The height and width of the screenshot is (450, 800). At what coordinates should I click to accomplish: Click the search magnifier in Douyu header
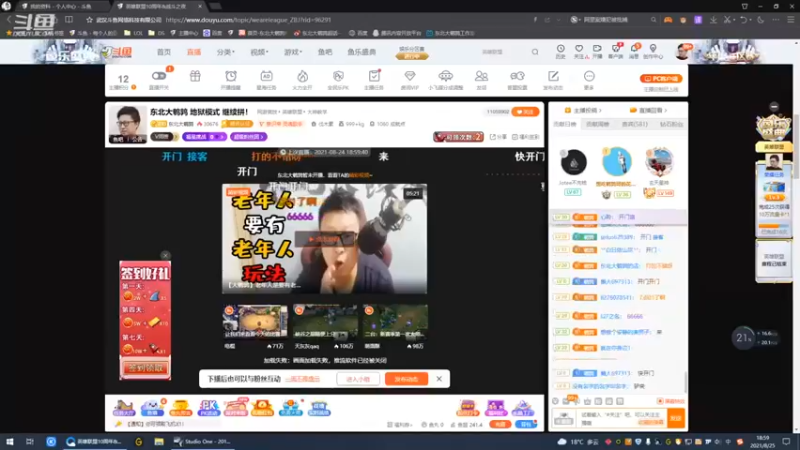point(535,52)
